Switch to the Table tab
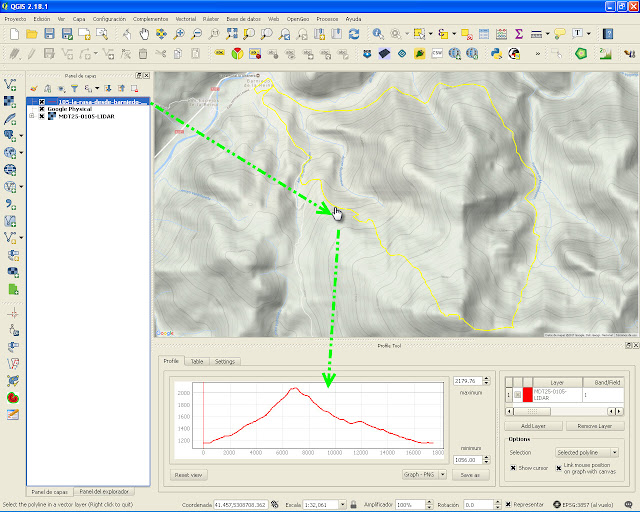The height and width of the screenshot is (512, 640). pyautogui.click(x=197, y=361)
